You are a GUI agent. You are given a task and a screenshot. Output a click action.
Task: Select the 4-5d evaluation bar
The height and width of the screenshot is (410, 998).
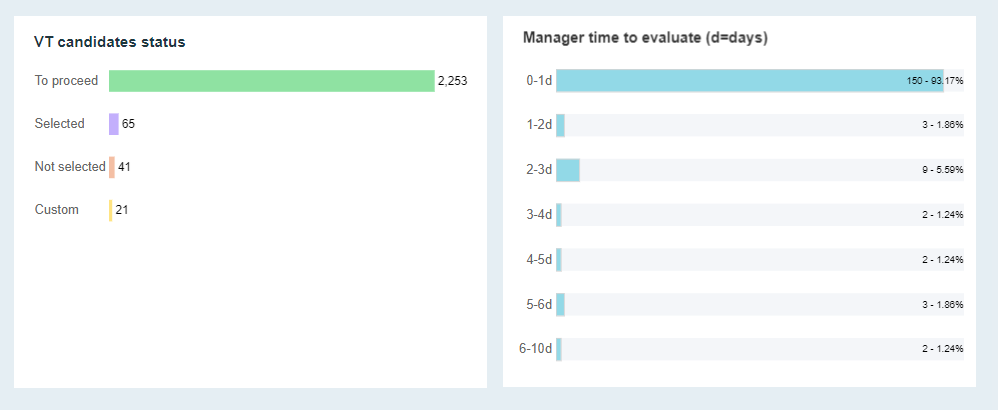[560, 260]
